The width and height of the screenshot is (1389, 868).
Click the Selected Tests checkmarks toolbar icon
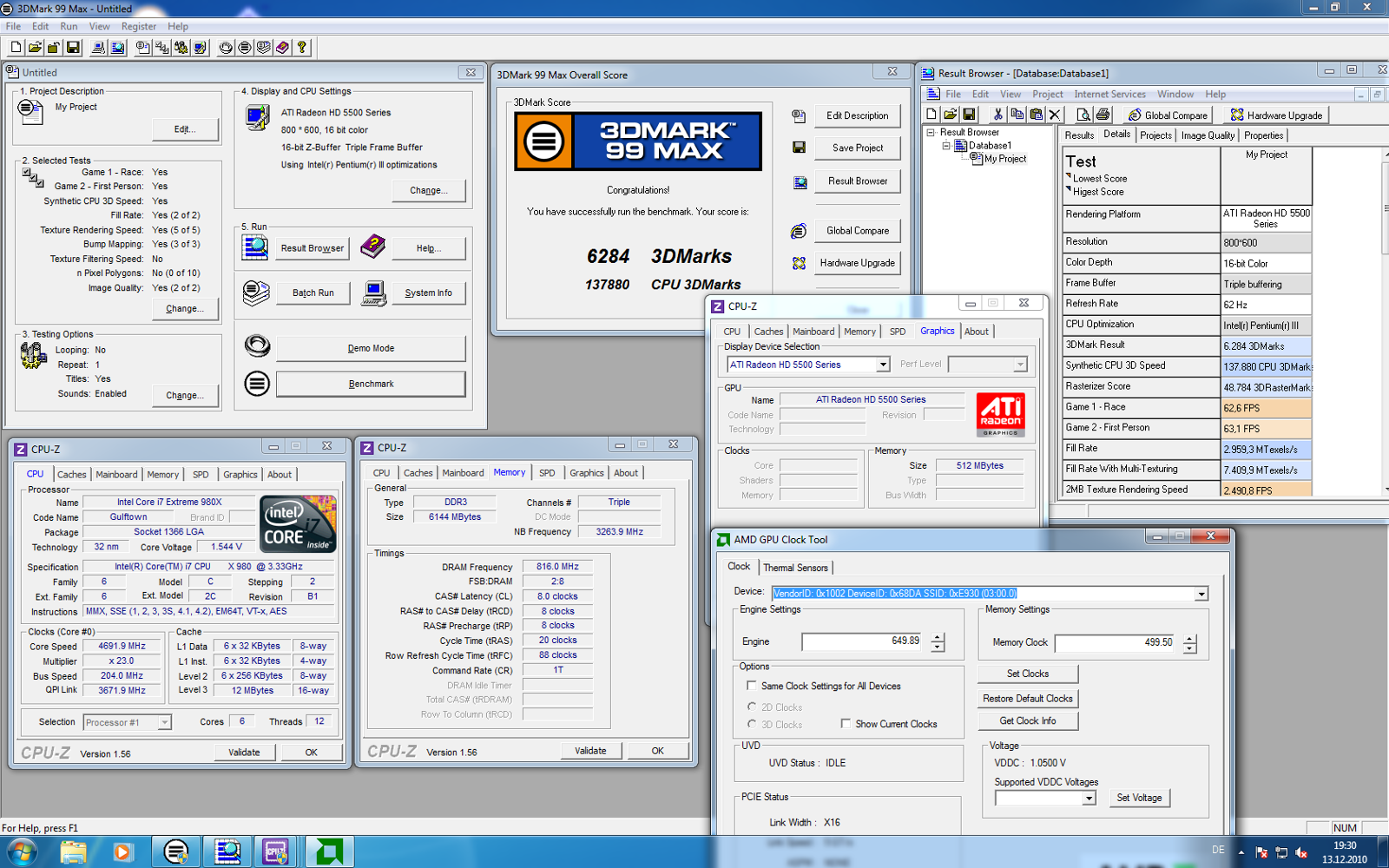[162, 48]
